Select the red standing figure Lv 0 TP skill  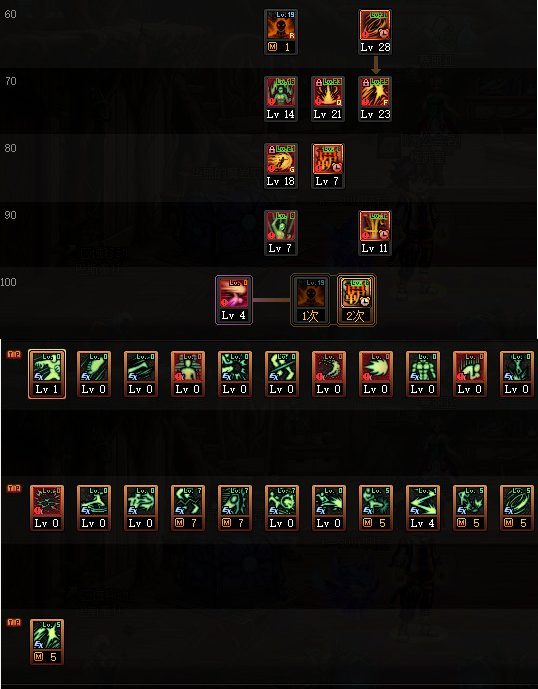pyautogui.click(x=188, y=374)
